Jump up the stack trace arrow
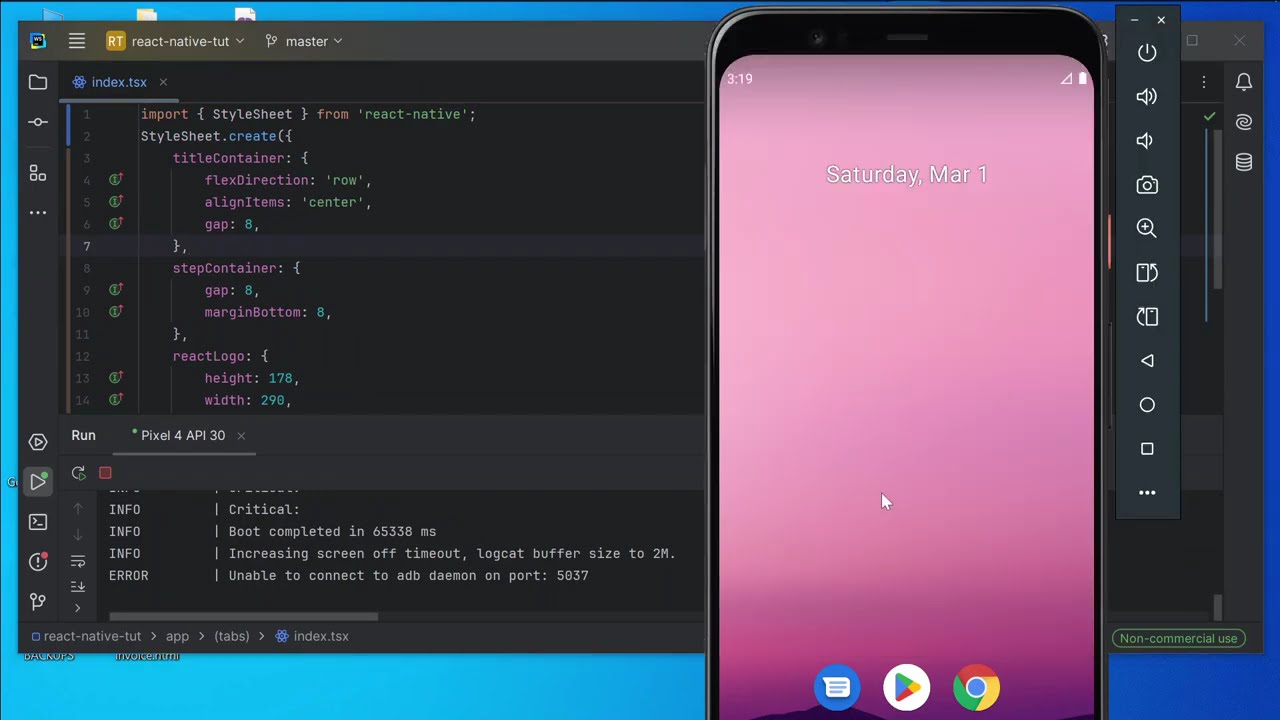 click(x=78, y=509)
